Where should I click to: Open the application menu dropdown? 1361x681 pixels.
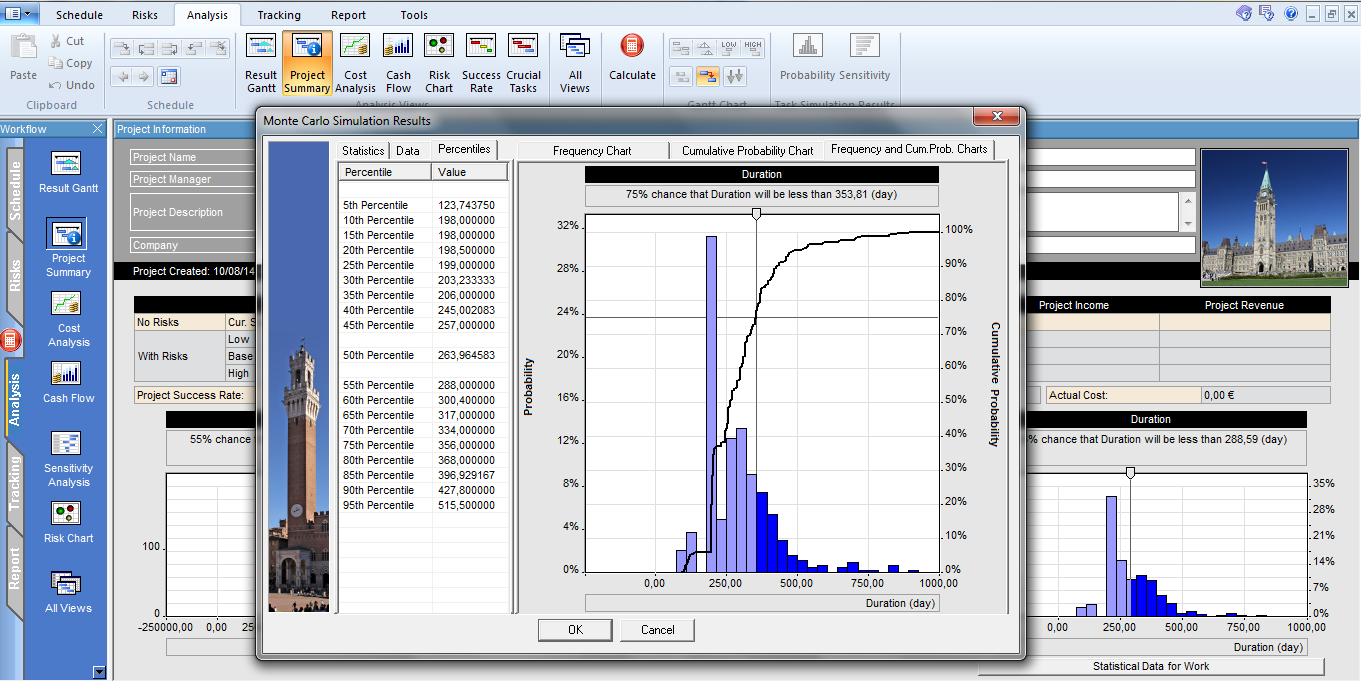[x=19, y=13]
